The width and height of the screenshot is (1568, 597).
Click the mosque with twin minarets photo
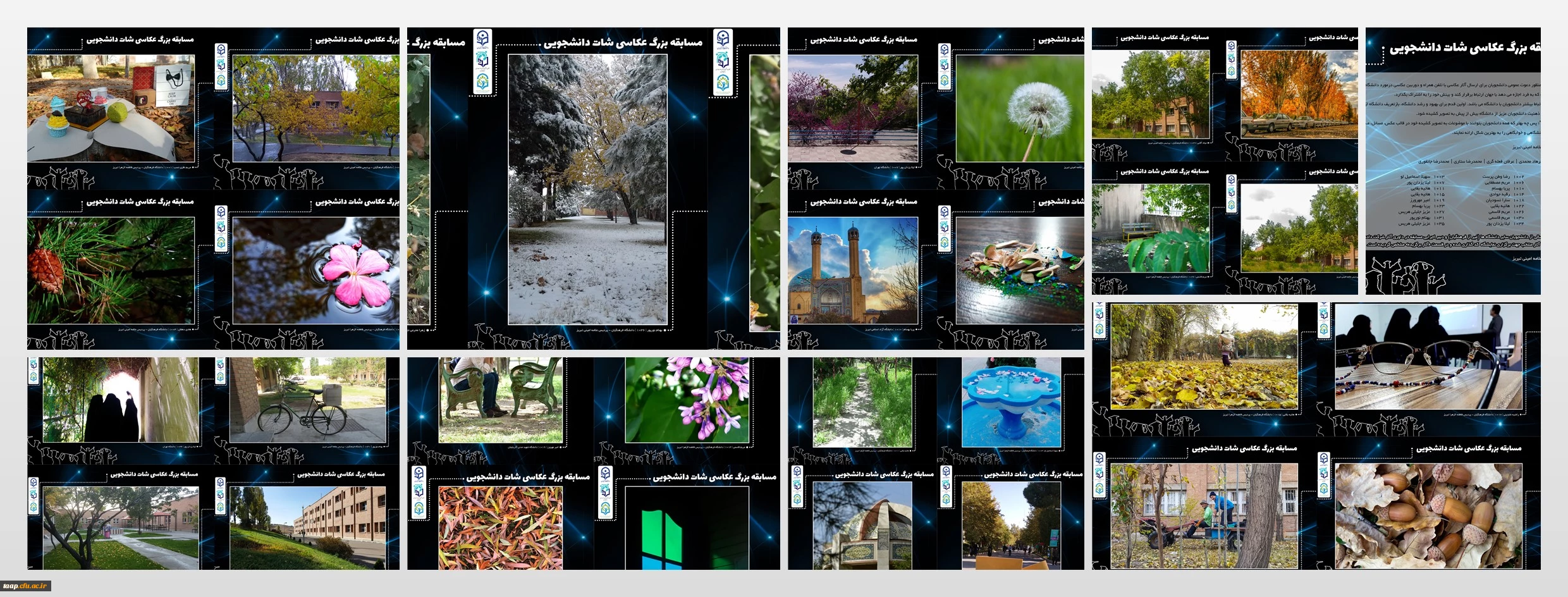tap(852, 270)
